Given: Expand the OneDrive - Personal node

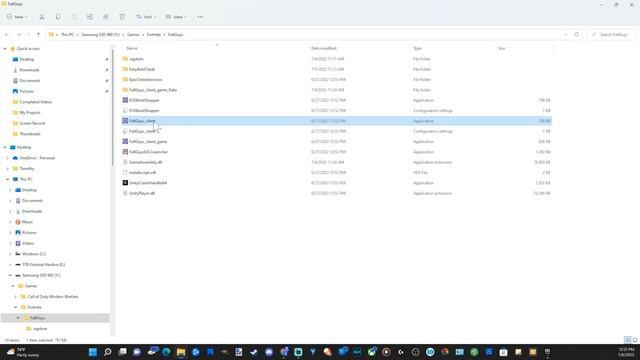Looking at the screenshot, I should (7, 158).
